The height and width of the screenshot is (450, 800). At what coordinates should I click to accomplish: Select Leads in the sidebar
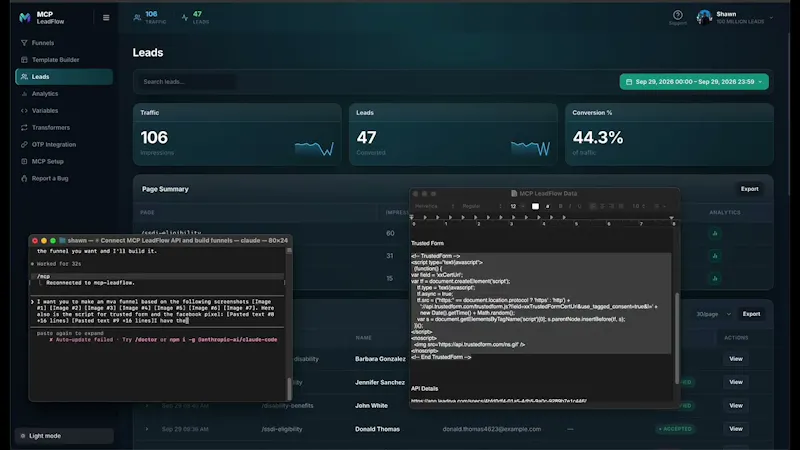coord(64,77)
